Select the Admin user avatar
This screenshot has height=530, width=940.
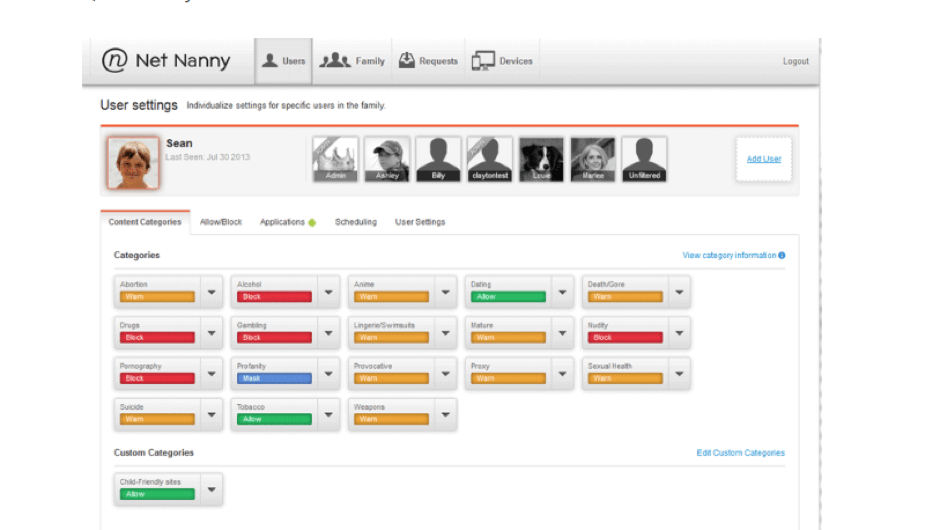(x=335, y=160)
